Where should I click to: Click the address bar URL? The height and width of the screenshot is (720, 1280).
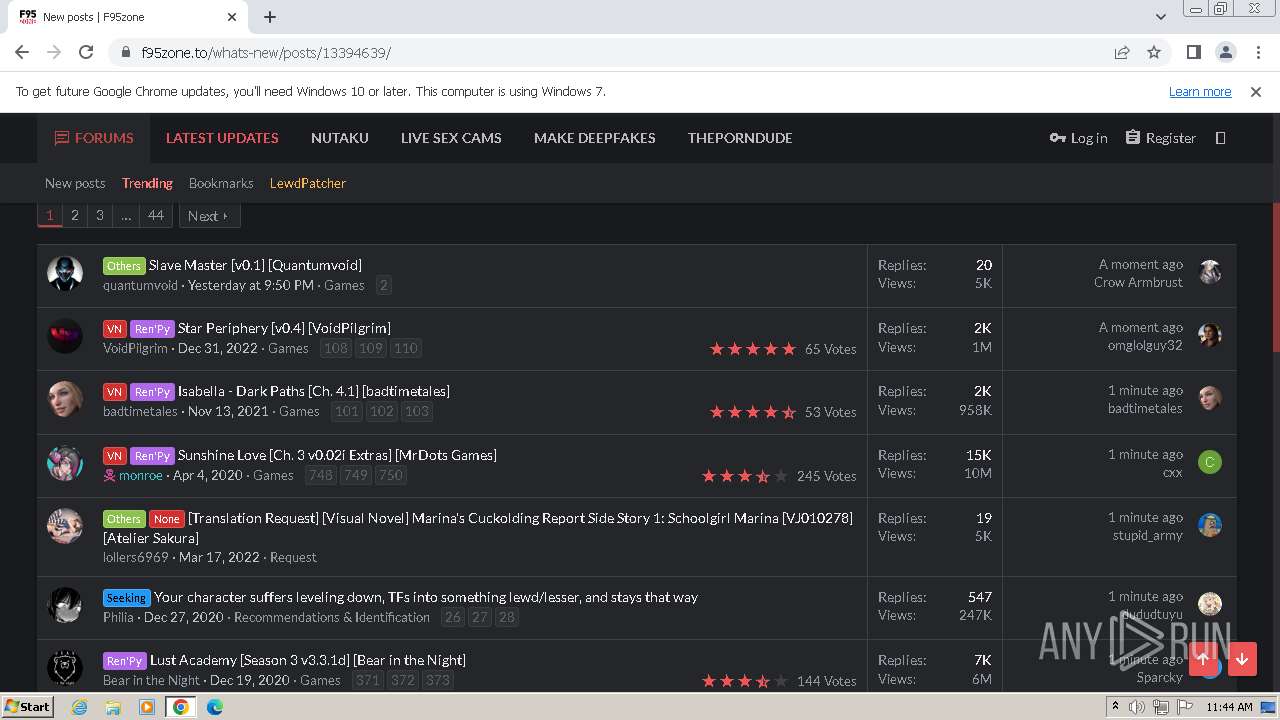pyautogui.click(x=266, y=52)
